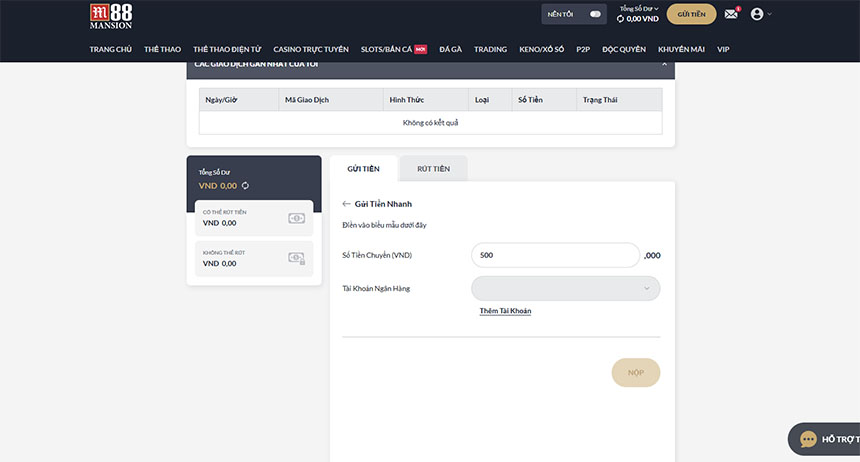The width and height of the screenshot is (860, 462).
Task: Go to the Khuyến Mãi menu item
Action: 679,49
